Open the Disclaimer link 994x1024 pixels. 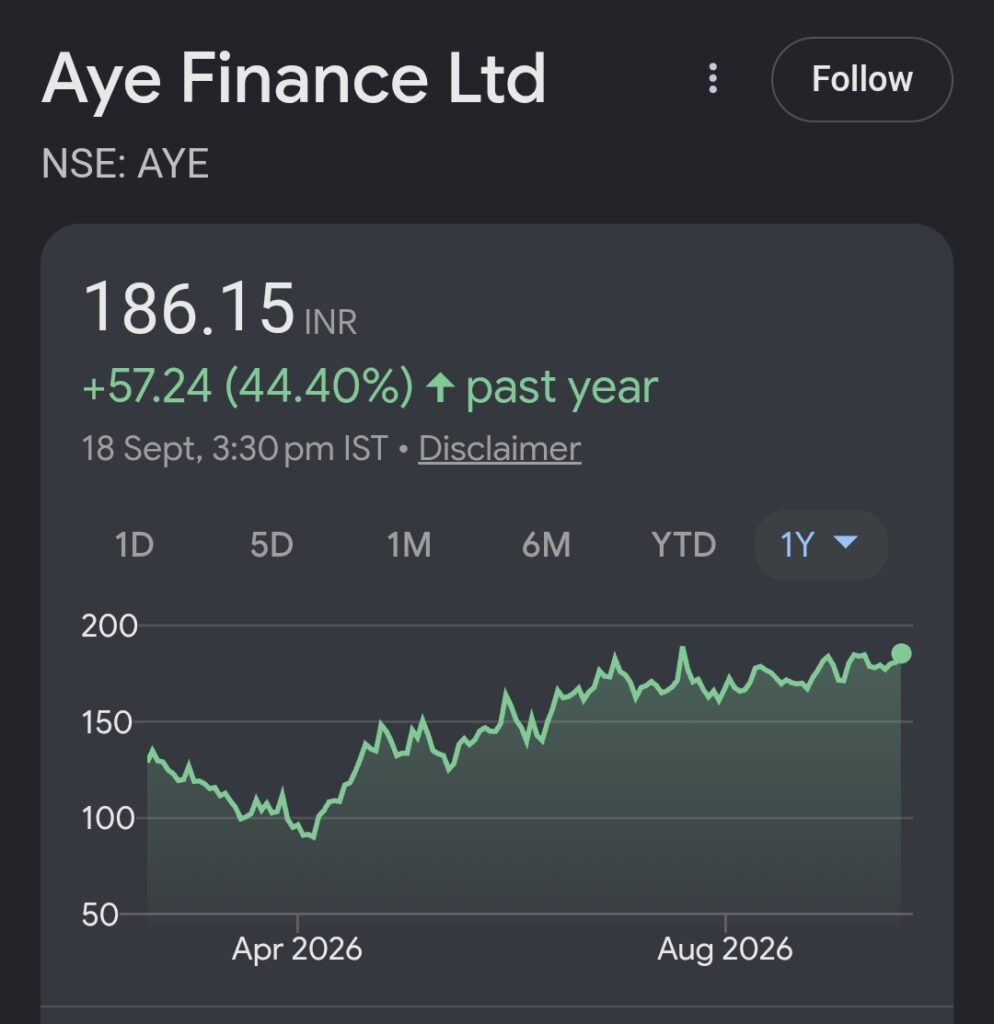click(x=500, y=449)
